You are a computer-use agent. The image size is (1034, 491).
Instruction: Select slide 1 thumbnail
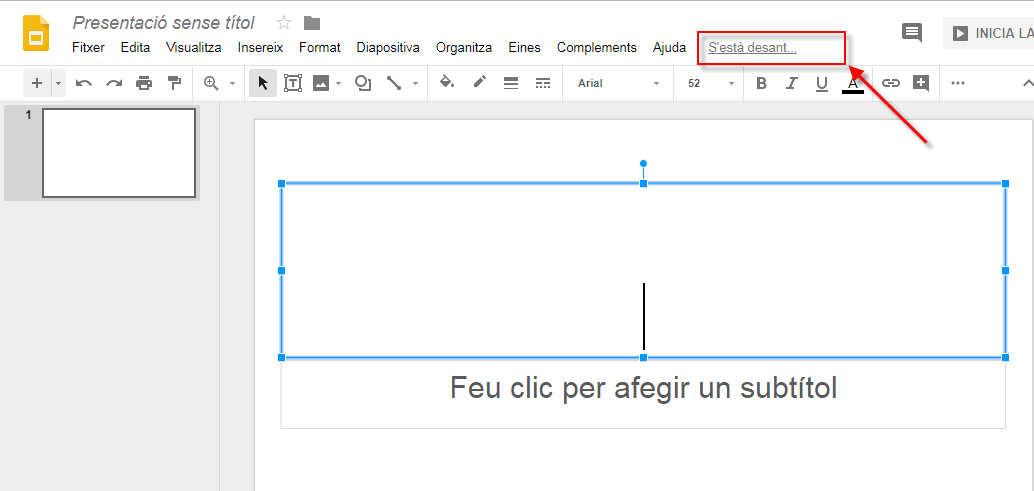[119, 153]
